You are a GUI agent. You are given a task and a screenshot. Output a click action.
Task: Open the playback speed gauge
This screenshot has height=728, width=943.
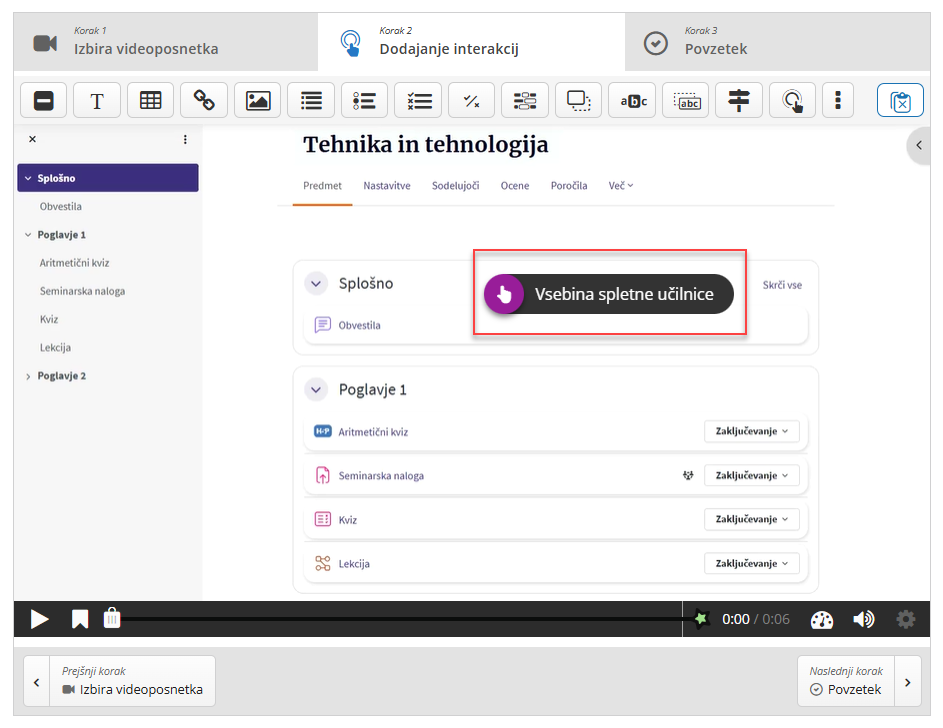click(822, 619)
